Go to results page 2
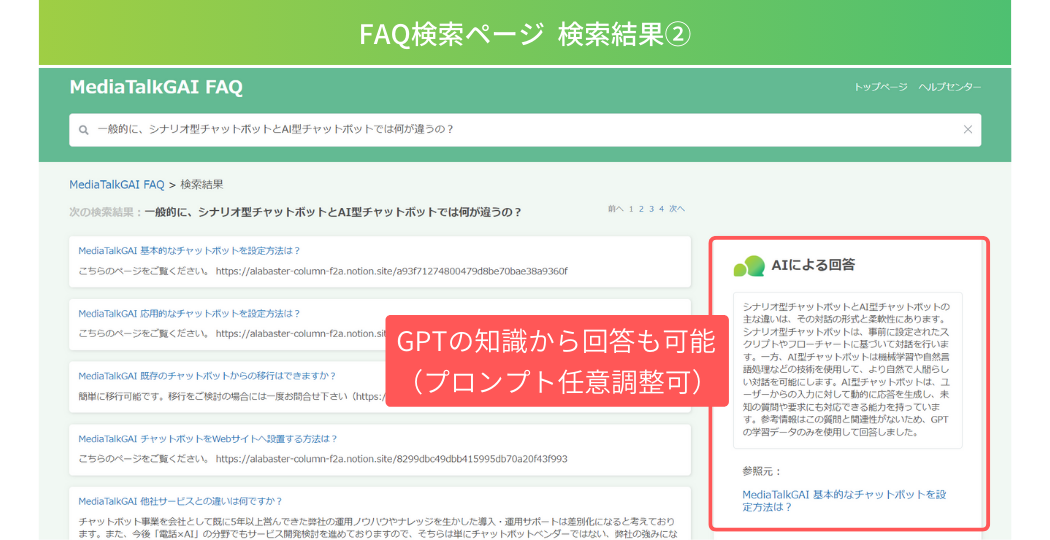Screen dimensions: 1050x540 [x=641, y=209]
